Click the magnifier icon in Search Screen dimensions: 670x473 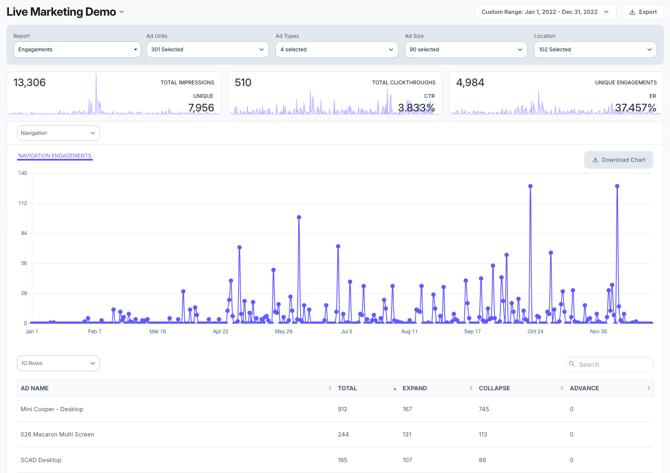[572, 364]
